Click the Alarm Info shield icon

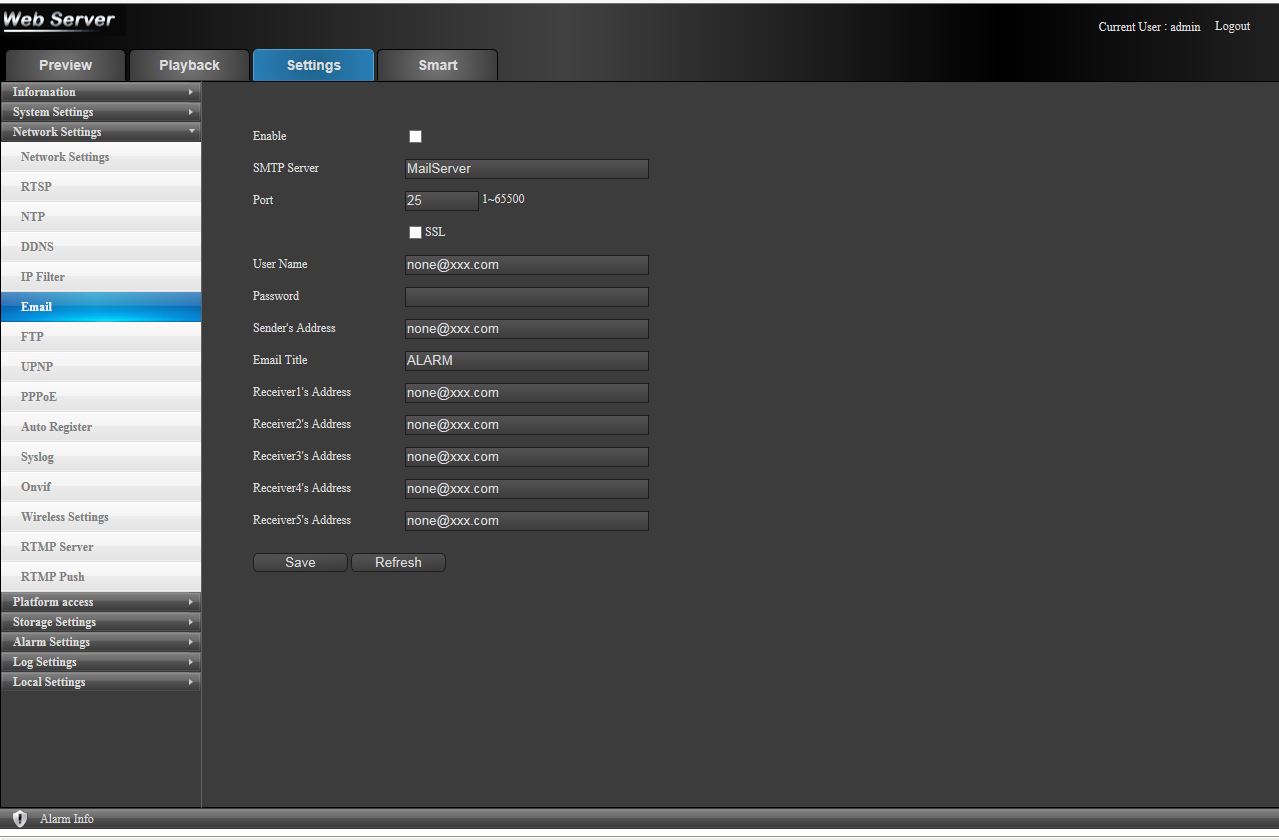[x=20, y=819]
